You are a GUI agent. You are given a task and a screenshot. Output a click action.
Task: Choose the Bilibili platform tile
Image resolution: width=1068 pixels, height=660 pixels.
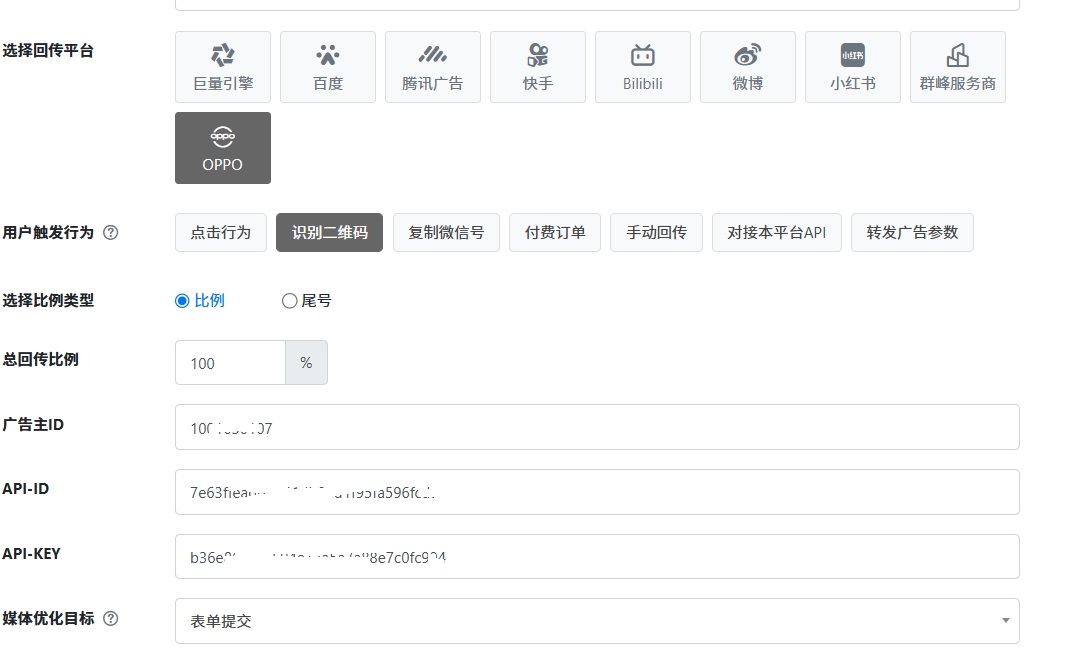[x=642, y=67]
